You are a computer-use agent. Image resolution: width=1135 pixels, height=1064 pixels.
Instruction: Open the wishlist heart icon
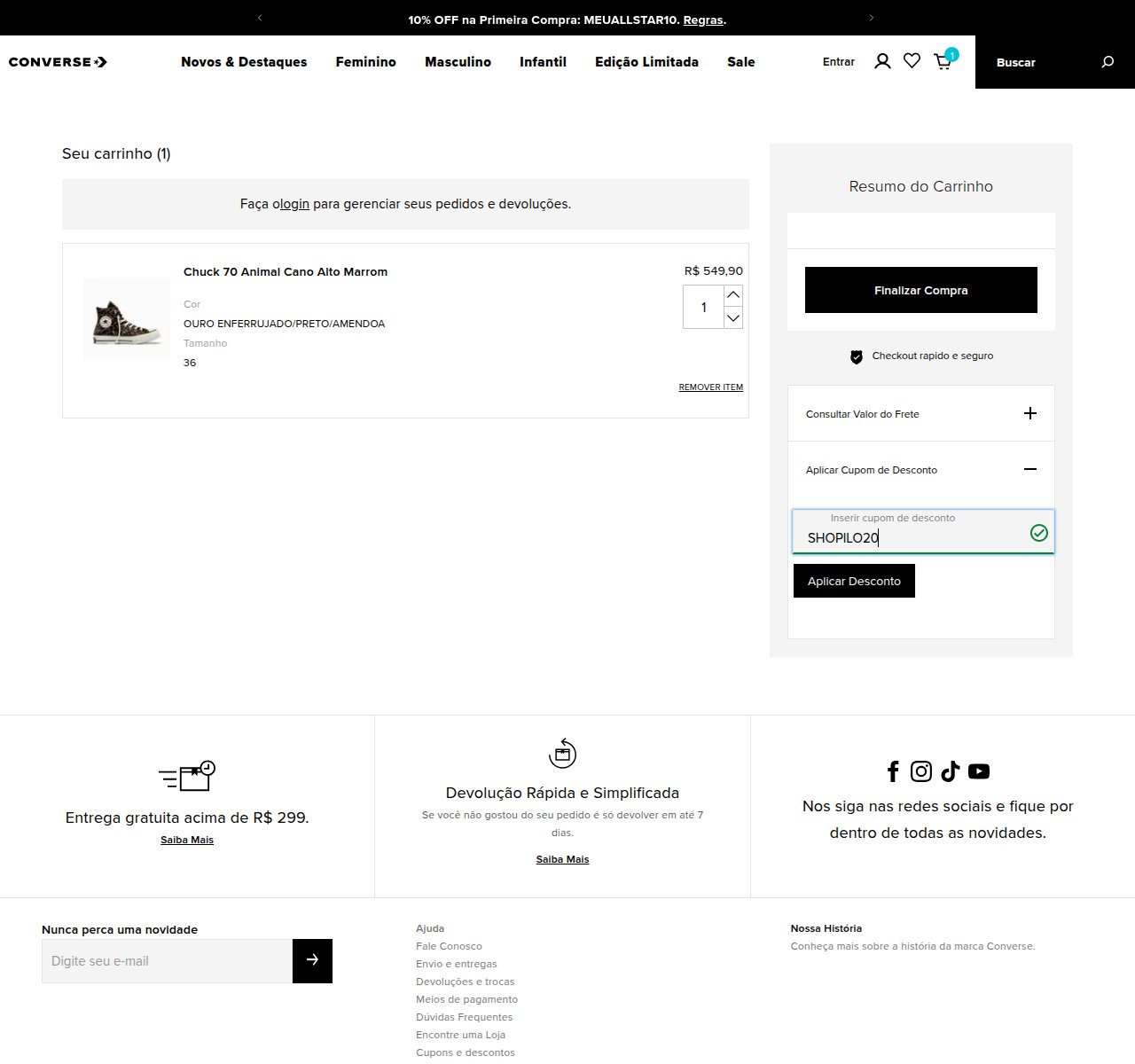(x=912, y=61)
